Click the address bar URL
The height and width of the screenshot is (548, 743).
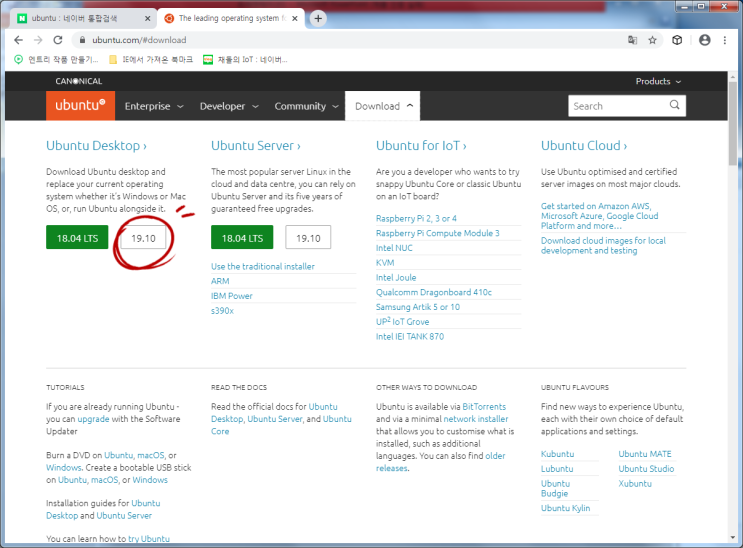(x=139, y=40)
